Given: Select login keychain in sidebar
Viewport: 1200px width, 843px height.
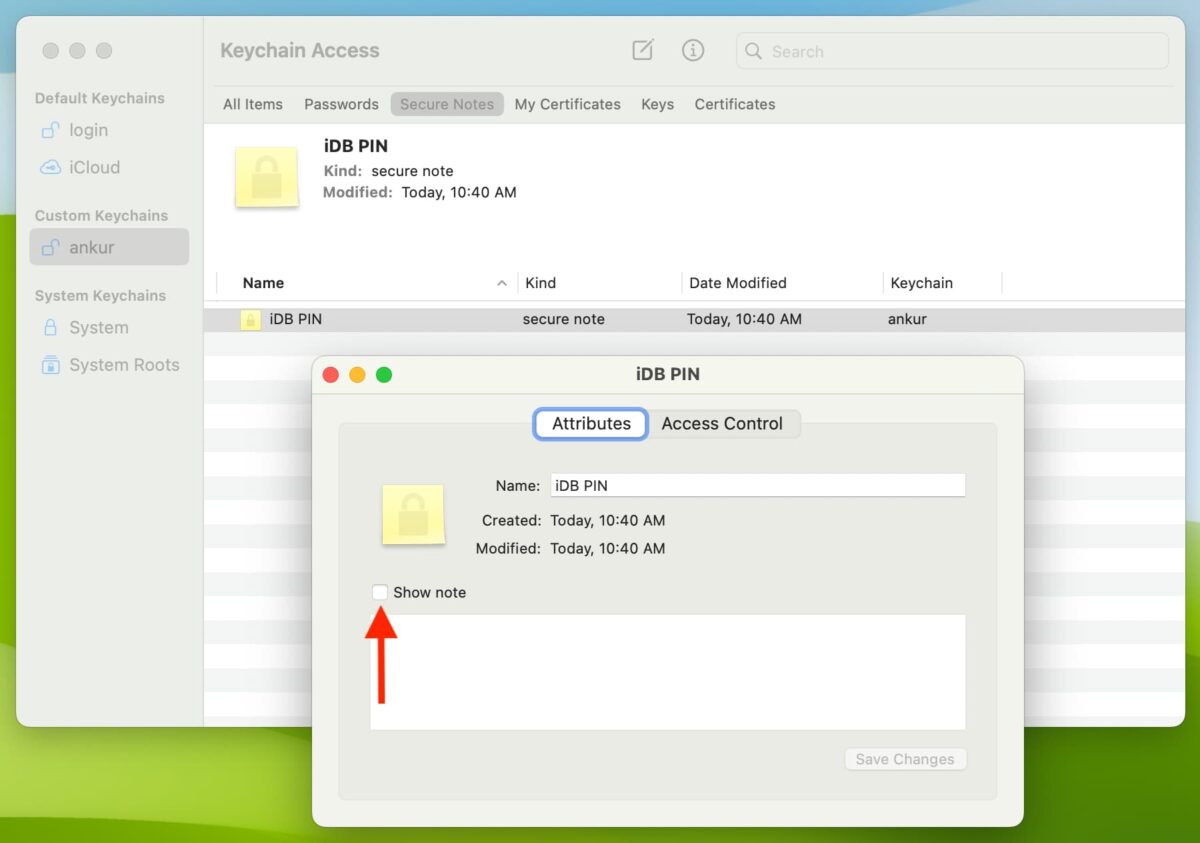Looking at the screenshot, I should (109, 130).
